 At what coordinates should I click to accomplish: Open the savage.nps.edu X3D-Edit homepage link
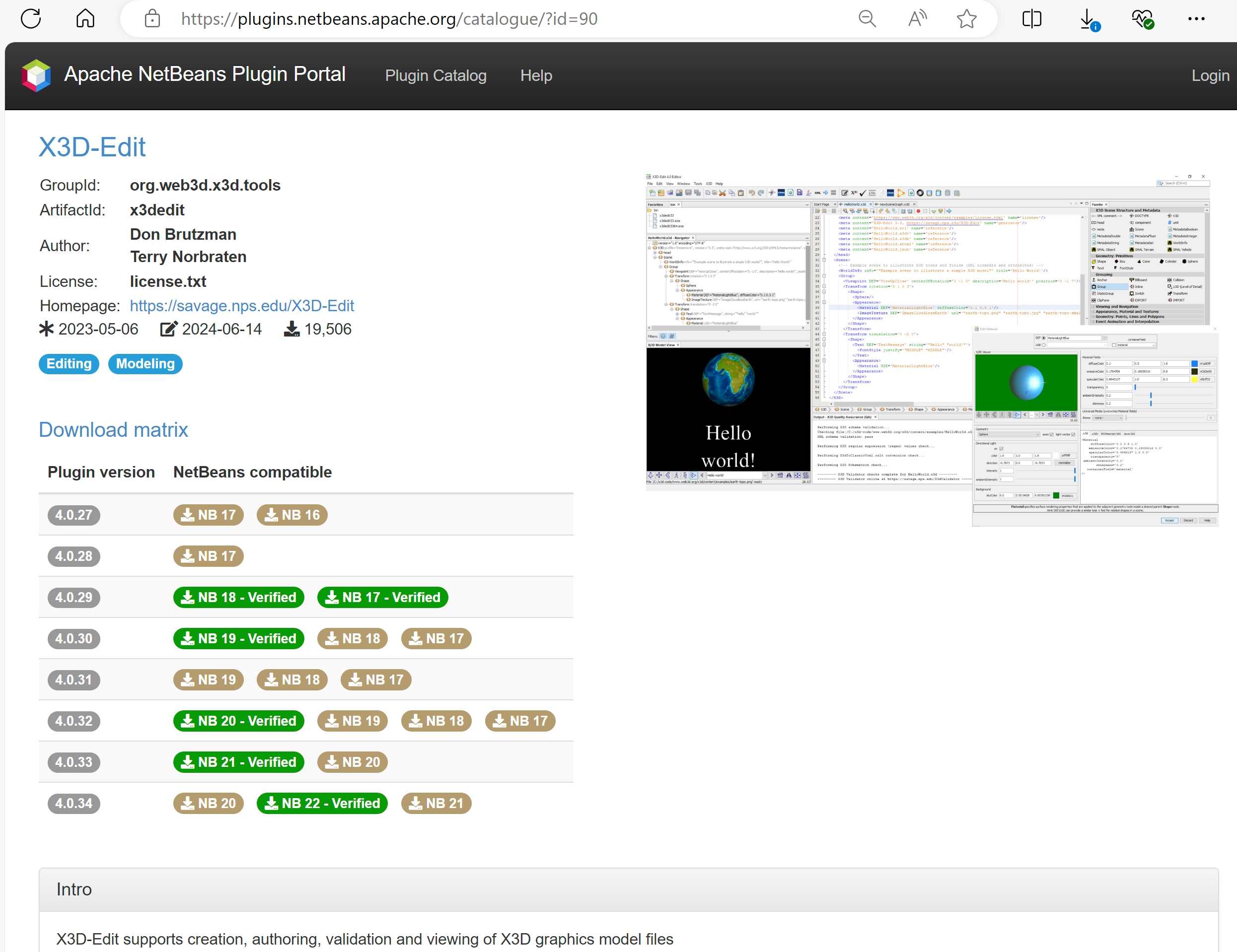[242, 306]
